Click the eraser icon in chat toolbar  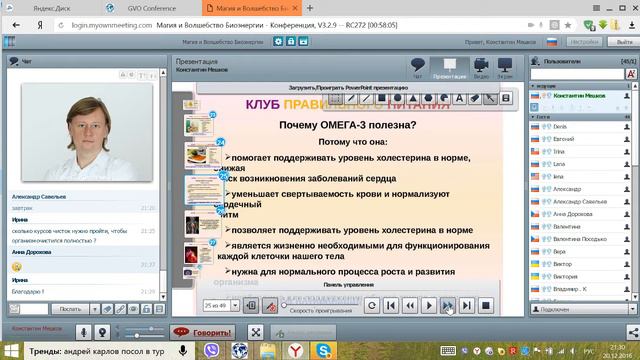(107, 309)
